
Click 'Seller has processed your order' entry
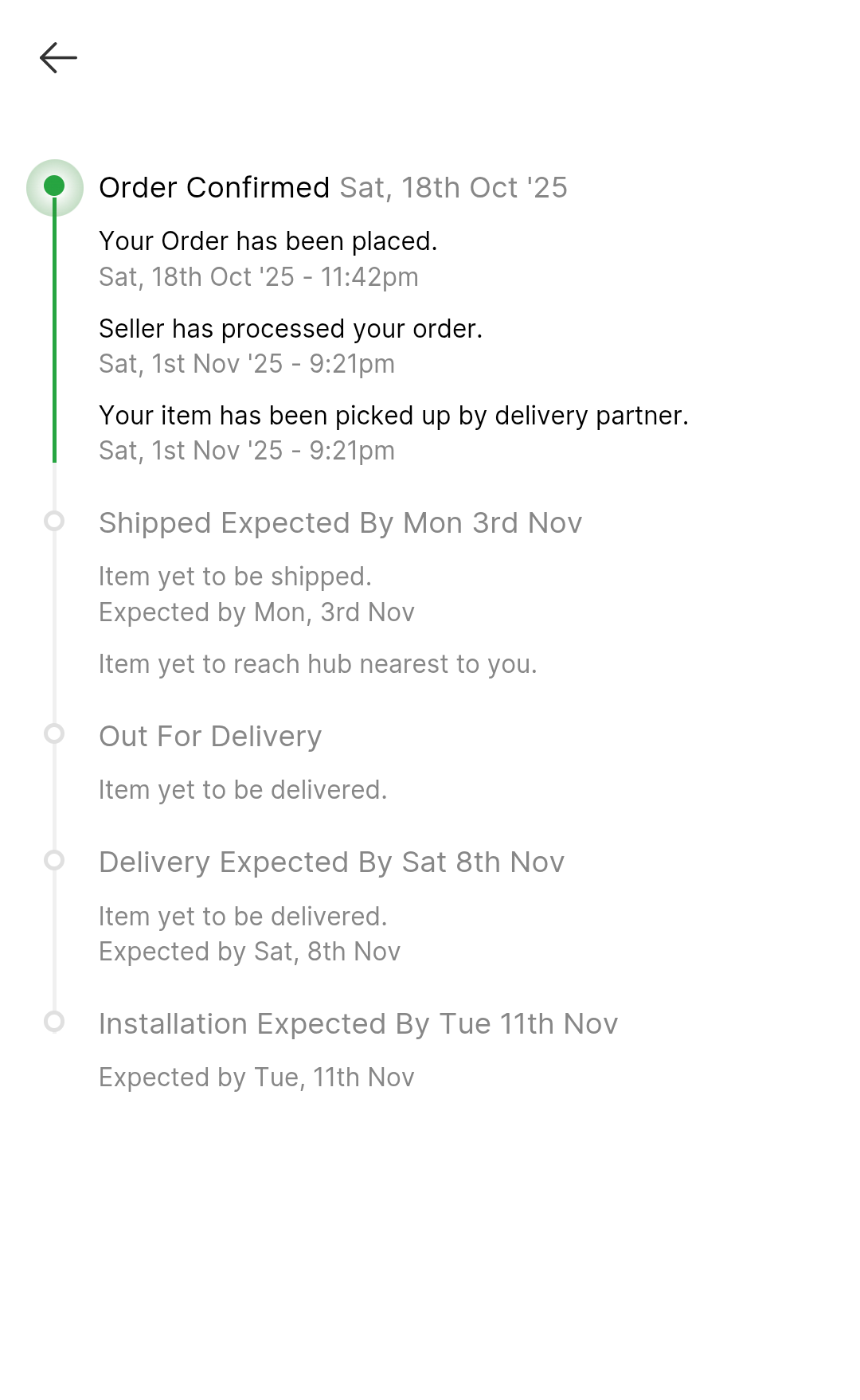291,329
